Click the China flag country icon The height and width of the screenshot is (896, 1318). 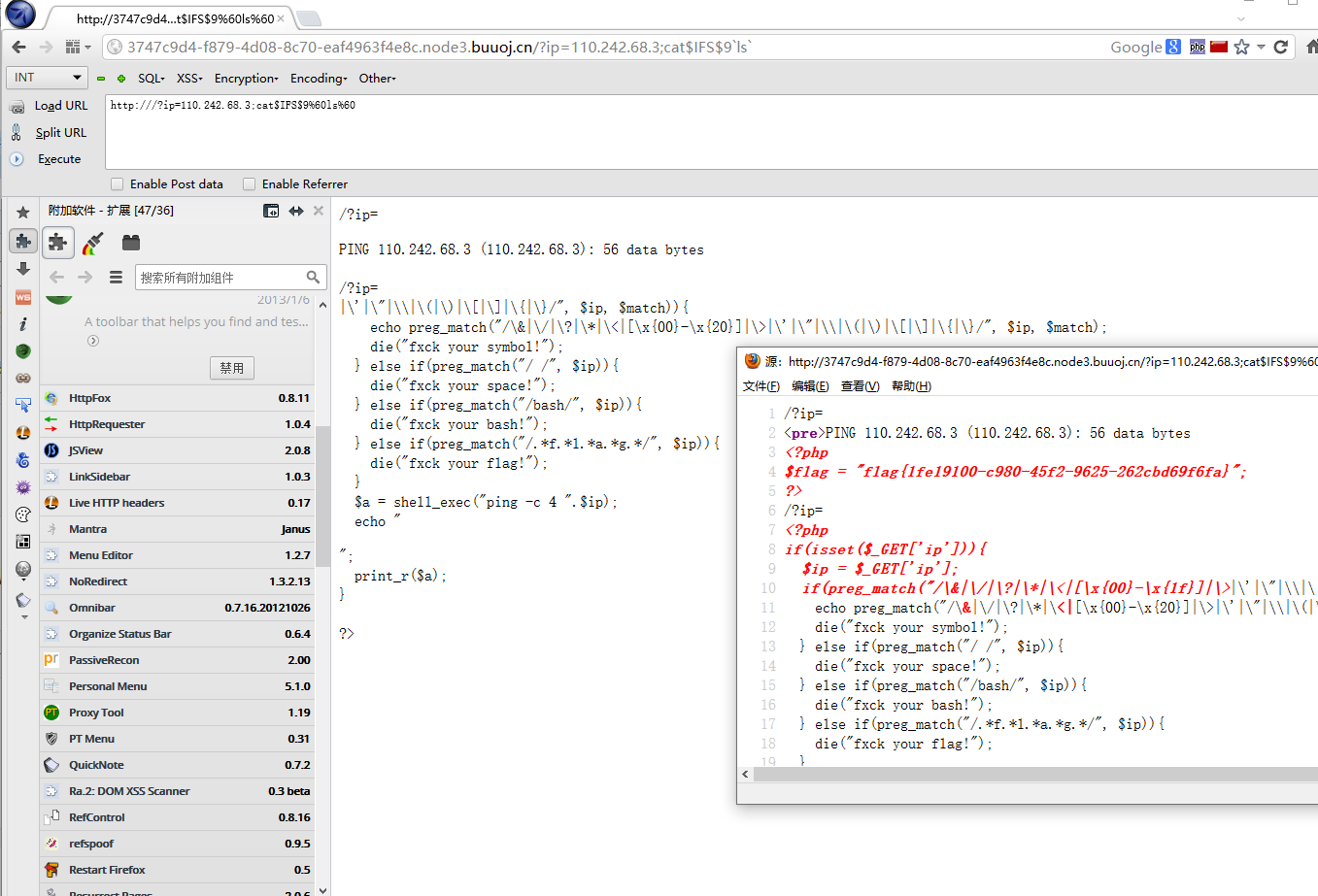(x=1219, y=47)
